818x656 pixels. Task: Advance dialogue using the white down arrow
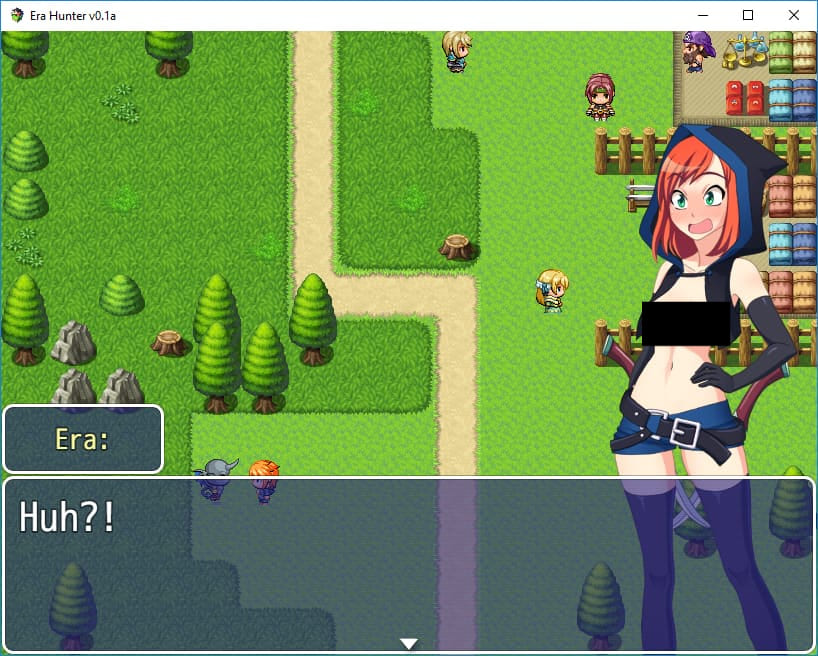point(408,643)
